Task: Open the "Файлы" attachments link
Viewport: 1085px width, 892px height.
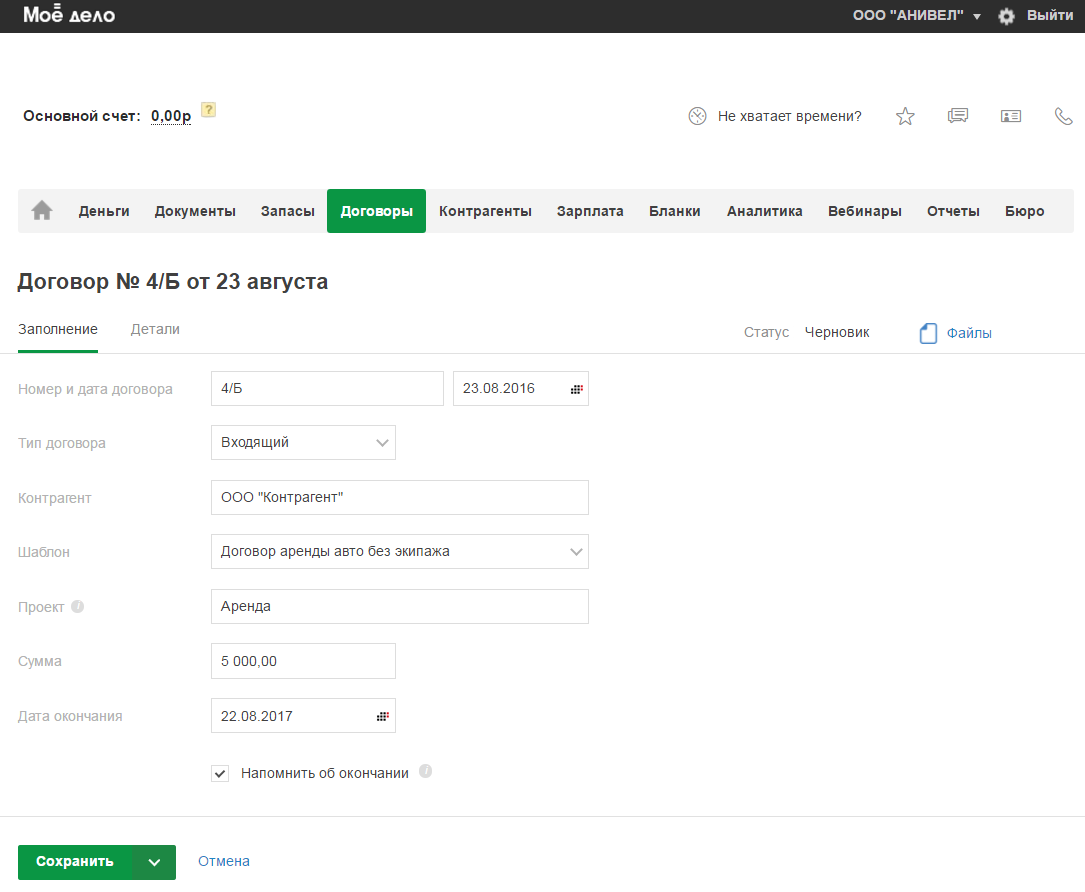Action: tap(968, 333)
